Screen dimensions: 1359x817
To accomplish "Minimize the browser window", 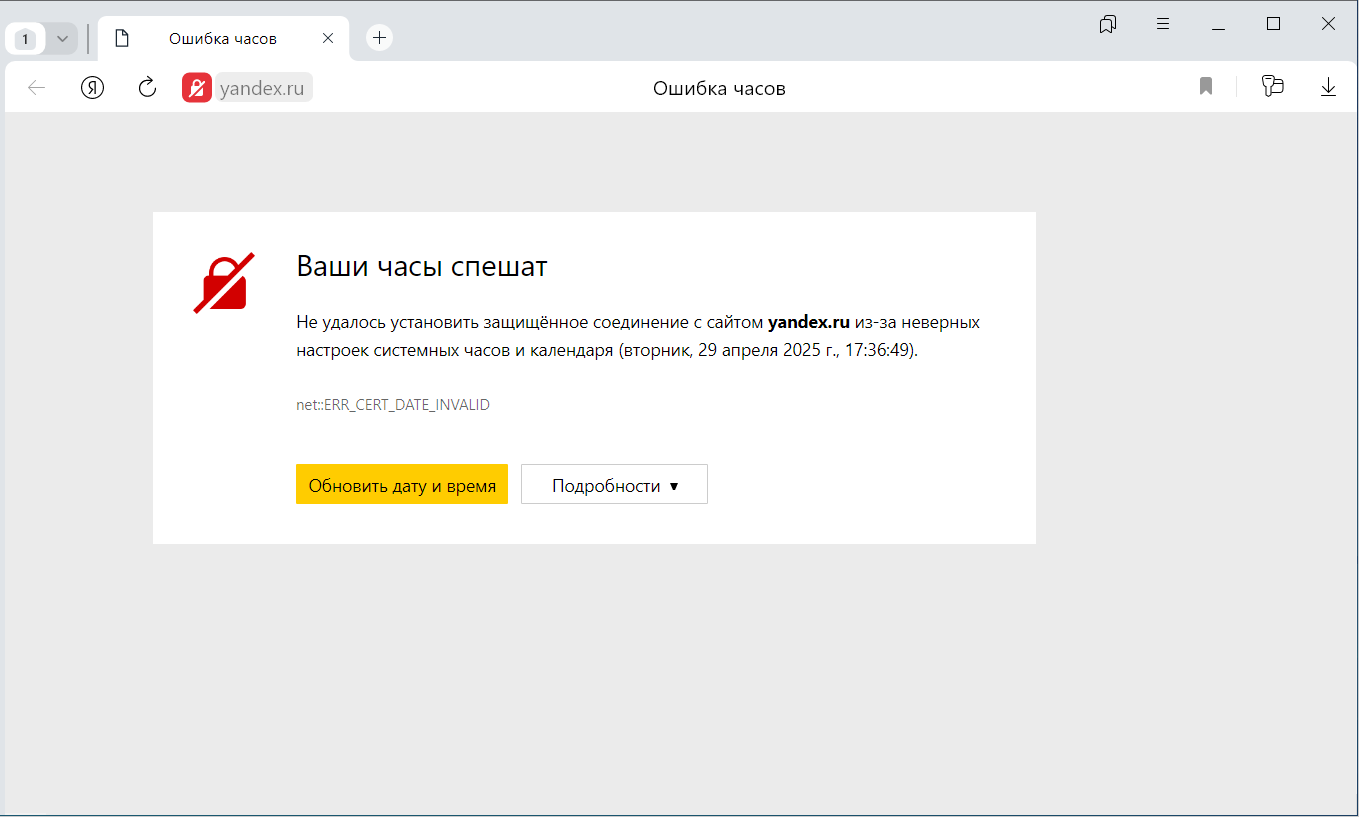I will tap(1218, 25).
